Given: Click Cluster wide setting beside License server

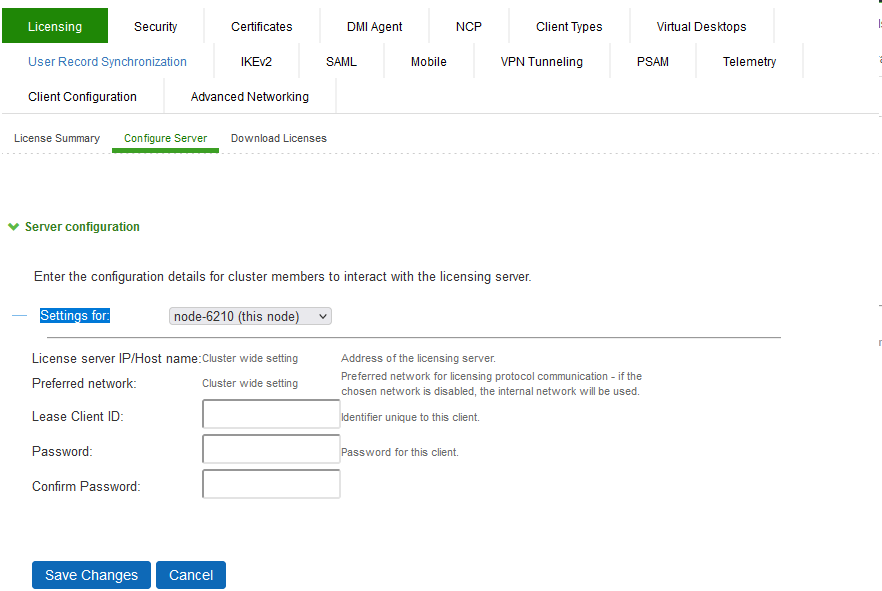Looking at the screenshot, I should pyautogui.click(x=250, y=358).
